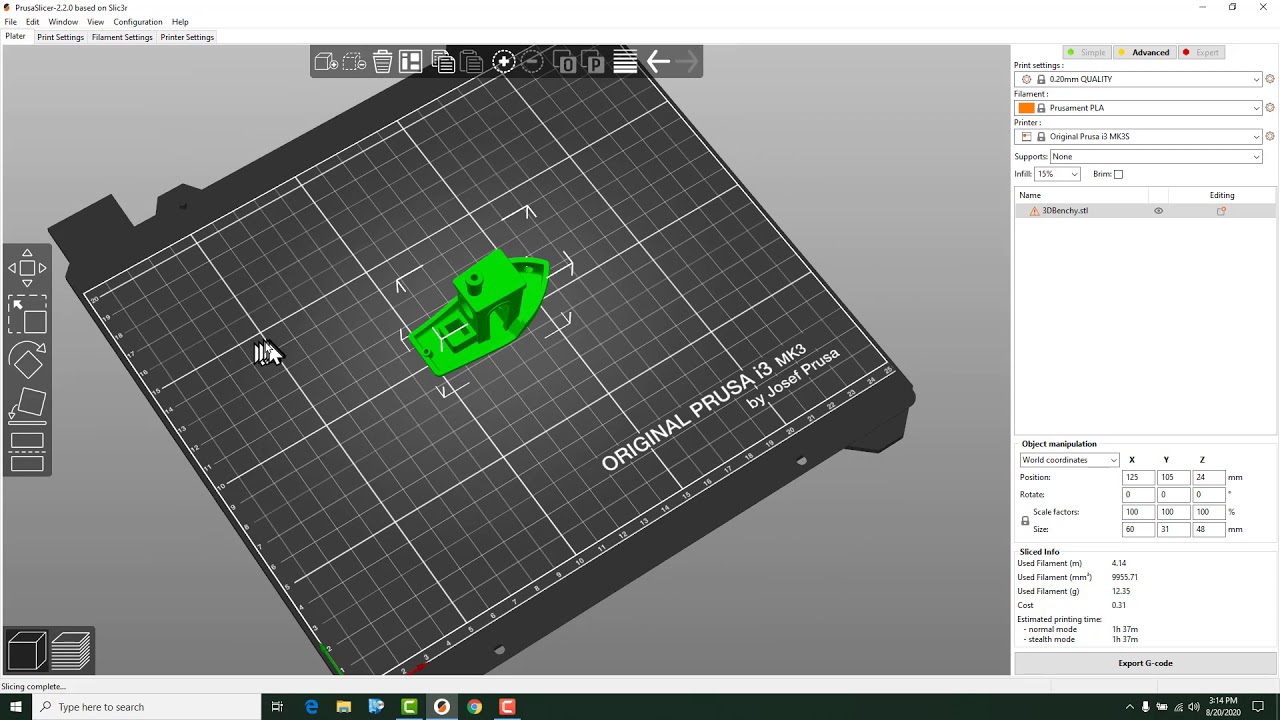Open the Edit menu
Screen dimensions: 1280x720
click(x=33, y=22)
